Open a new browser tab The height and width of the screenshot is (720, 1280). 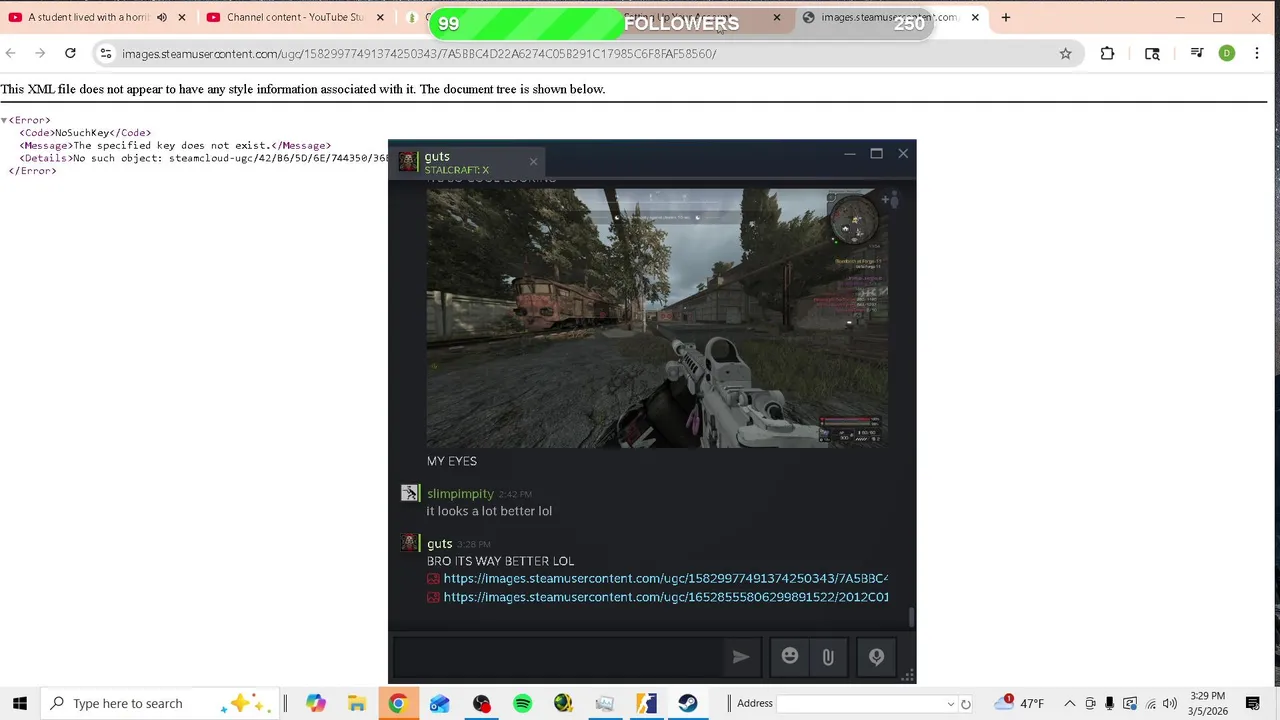(1006, 17)
